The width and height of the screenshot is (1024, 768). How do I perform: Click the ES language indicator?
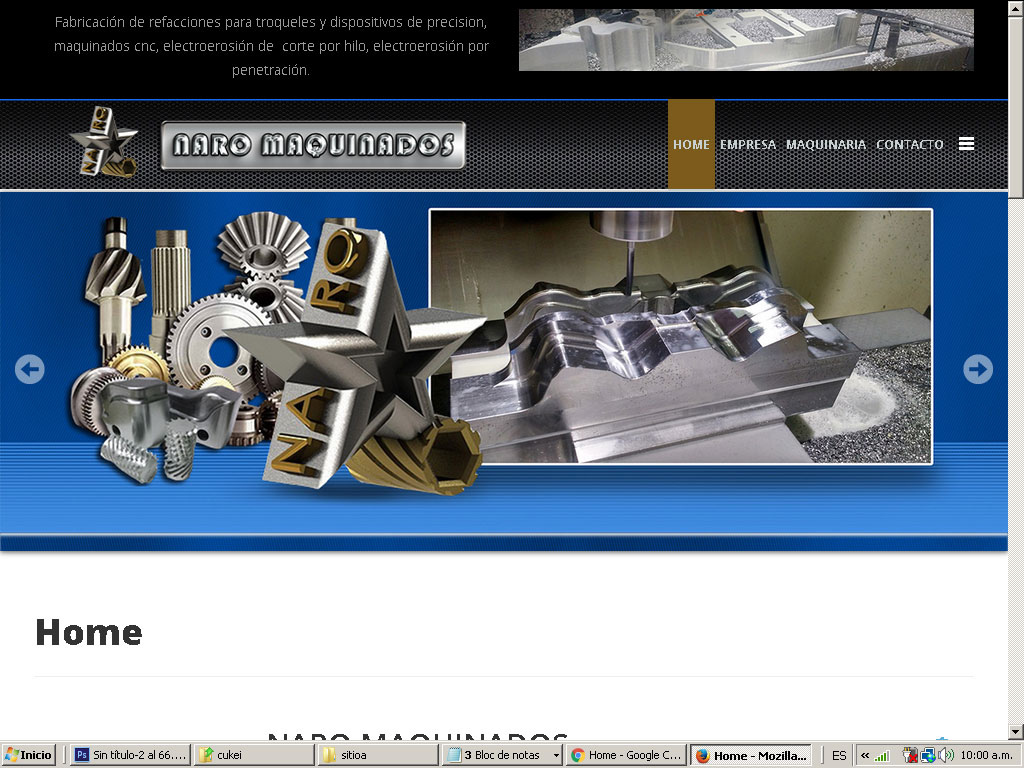(x=839, y=756)
